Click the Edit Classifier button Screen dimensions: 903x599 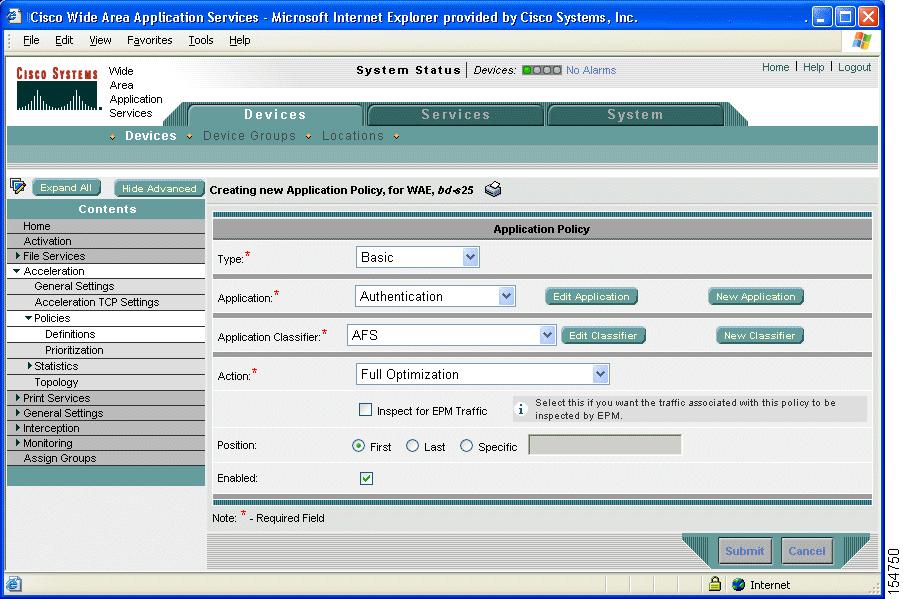[x=603, y=335]
